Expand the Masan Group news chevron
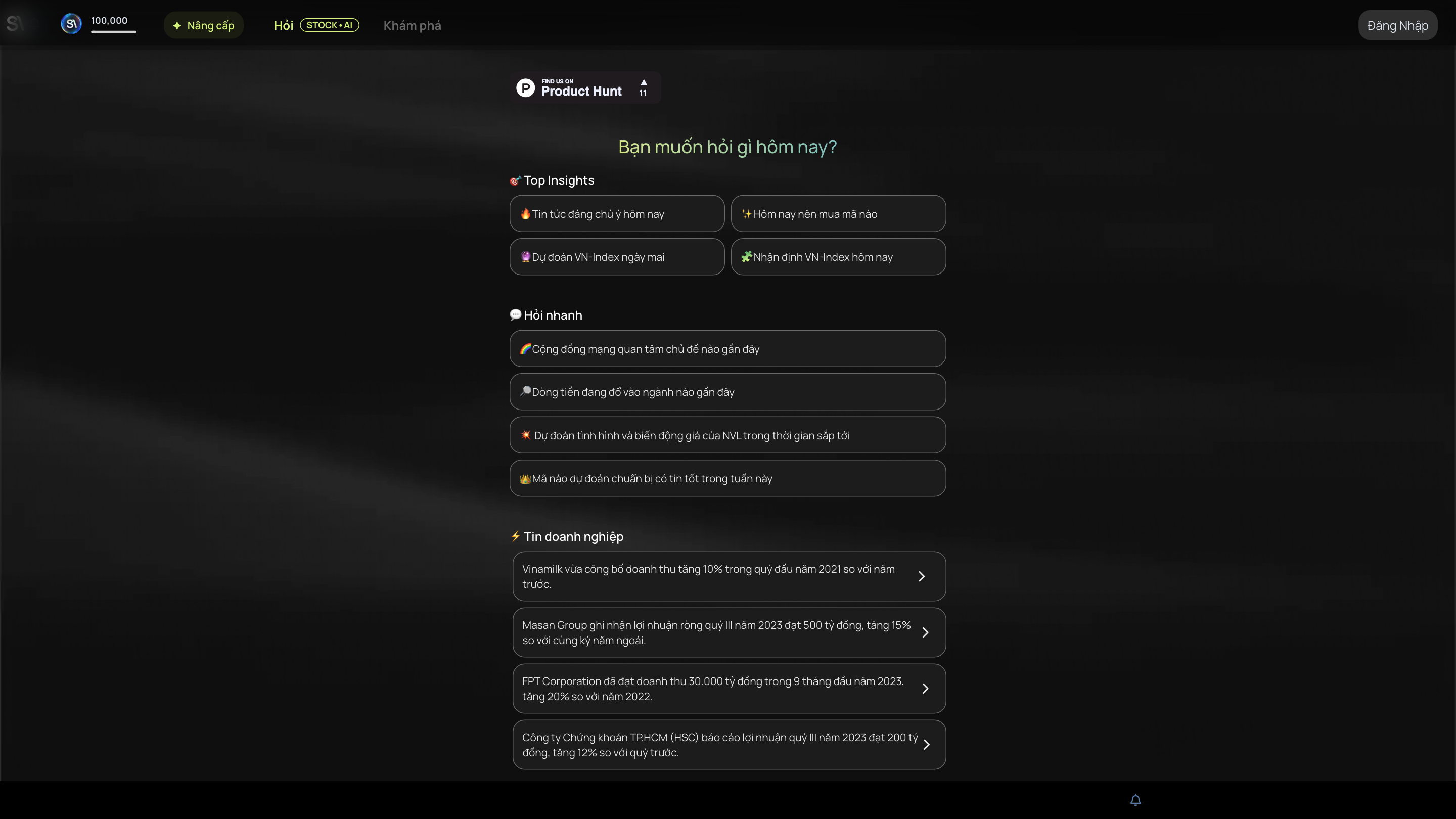 pos(925,632)
